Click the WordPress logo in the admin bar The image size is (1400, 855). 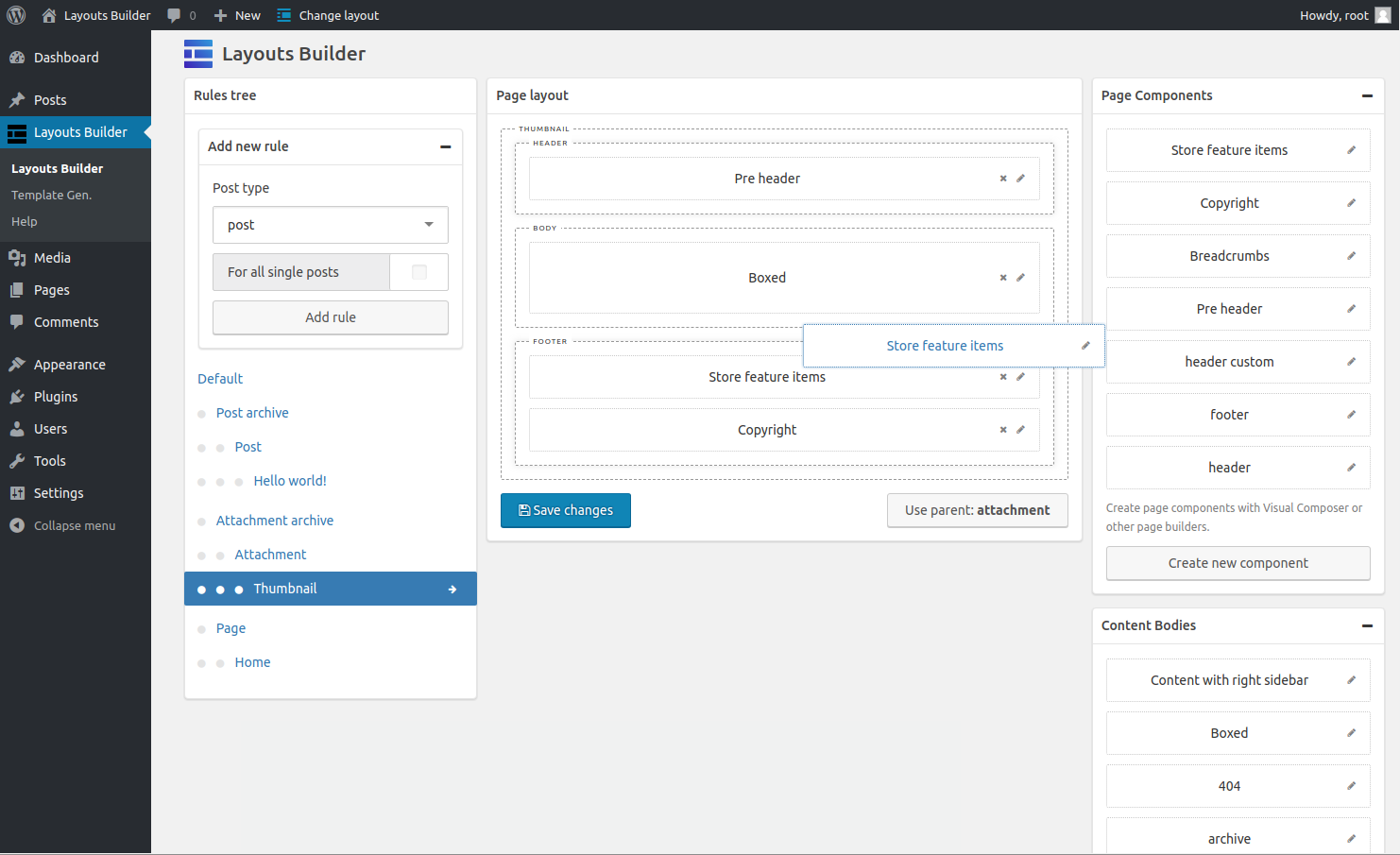click(x=16, y=15)
